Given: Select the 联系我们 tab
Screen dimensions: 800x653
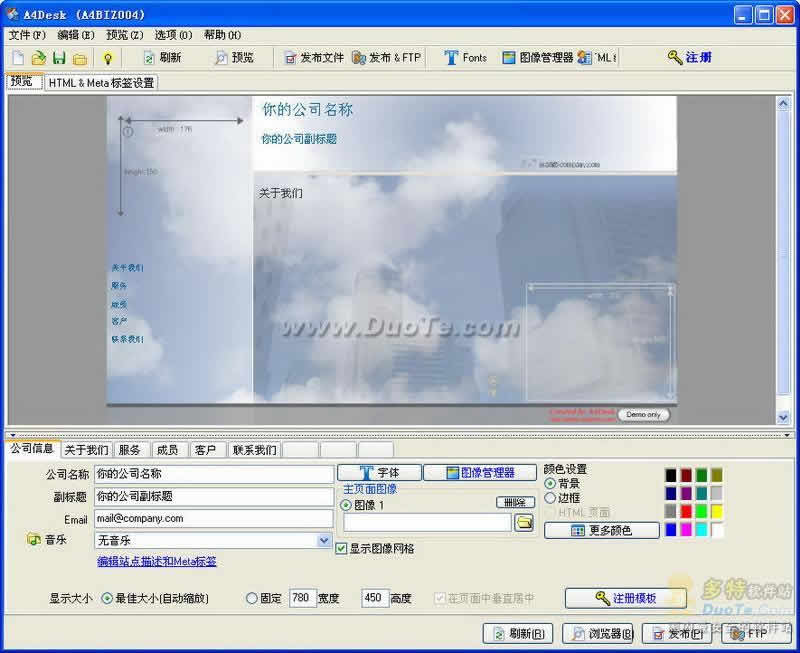Looking at the screenshot, I should point(254,450).
